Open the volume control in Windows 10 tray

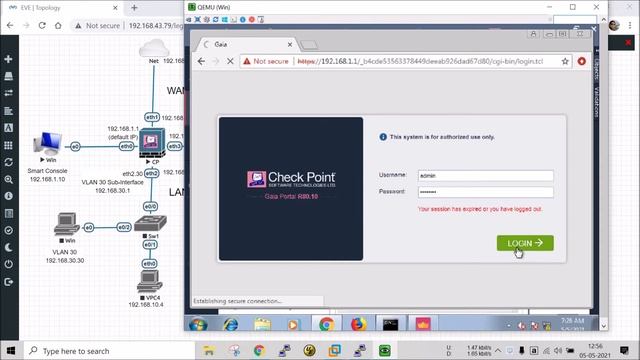[558, 351]
